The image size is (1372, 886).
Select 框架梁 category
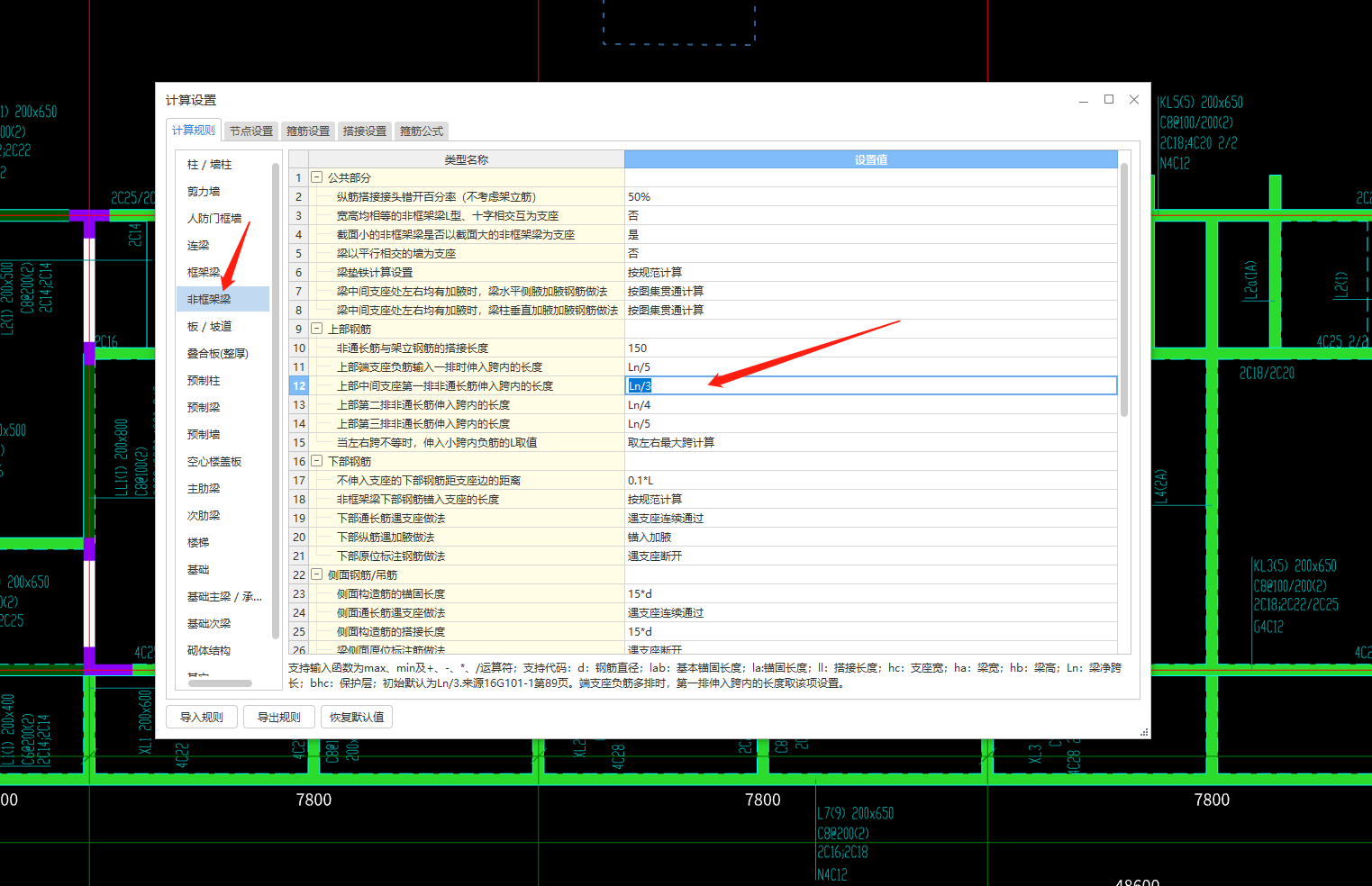[x=223, y=273]
